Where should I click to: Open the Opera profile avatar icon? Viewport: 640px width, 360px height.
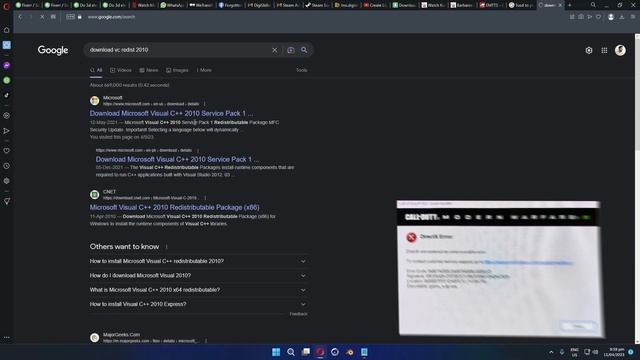pos(611,17)
